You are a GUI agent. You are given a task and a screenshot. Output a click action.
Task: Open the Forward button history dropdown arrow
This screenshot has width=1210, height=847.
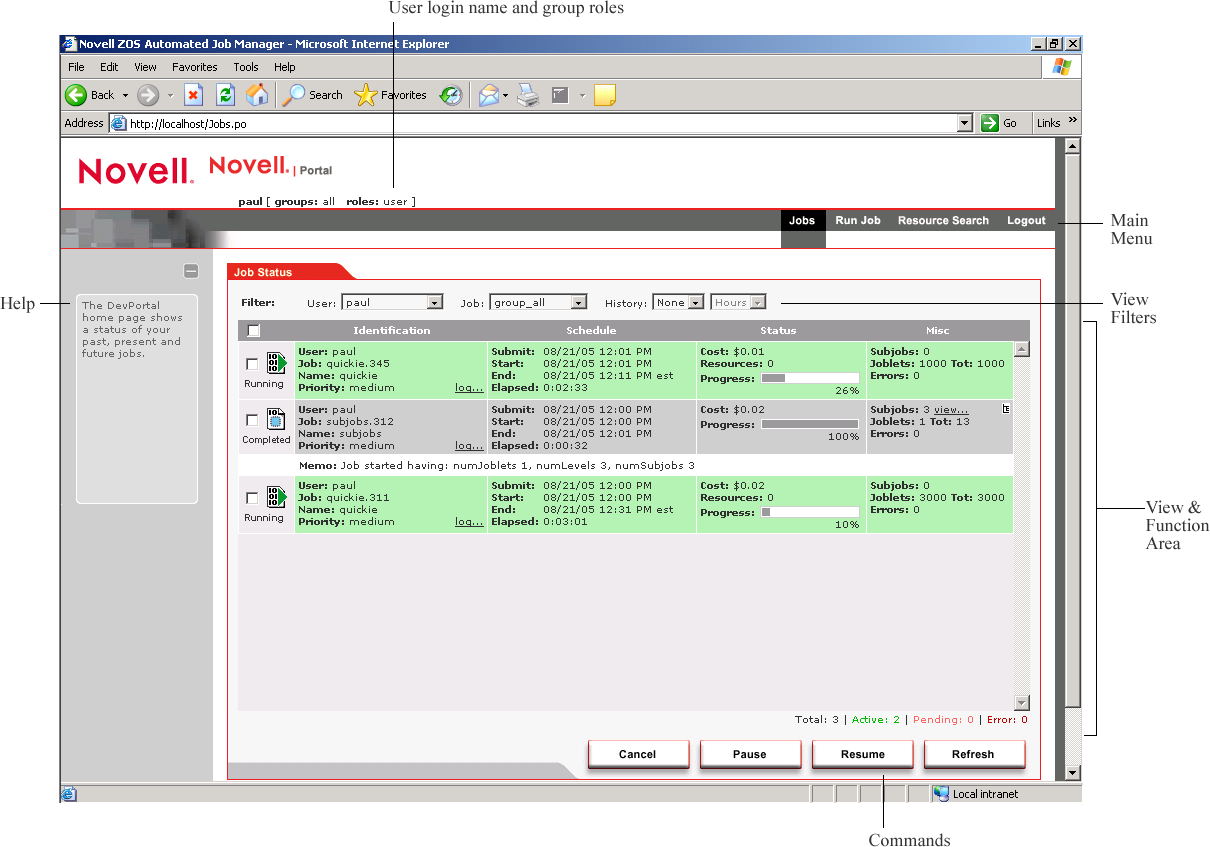pos(170,95)
